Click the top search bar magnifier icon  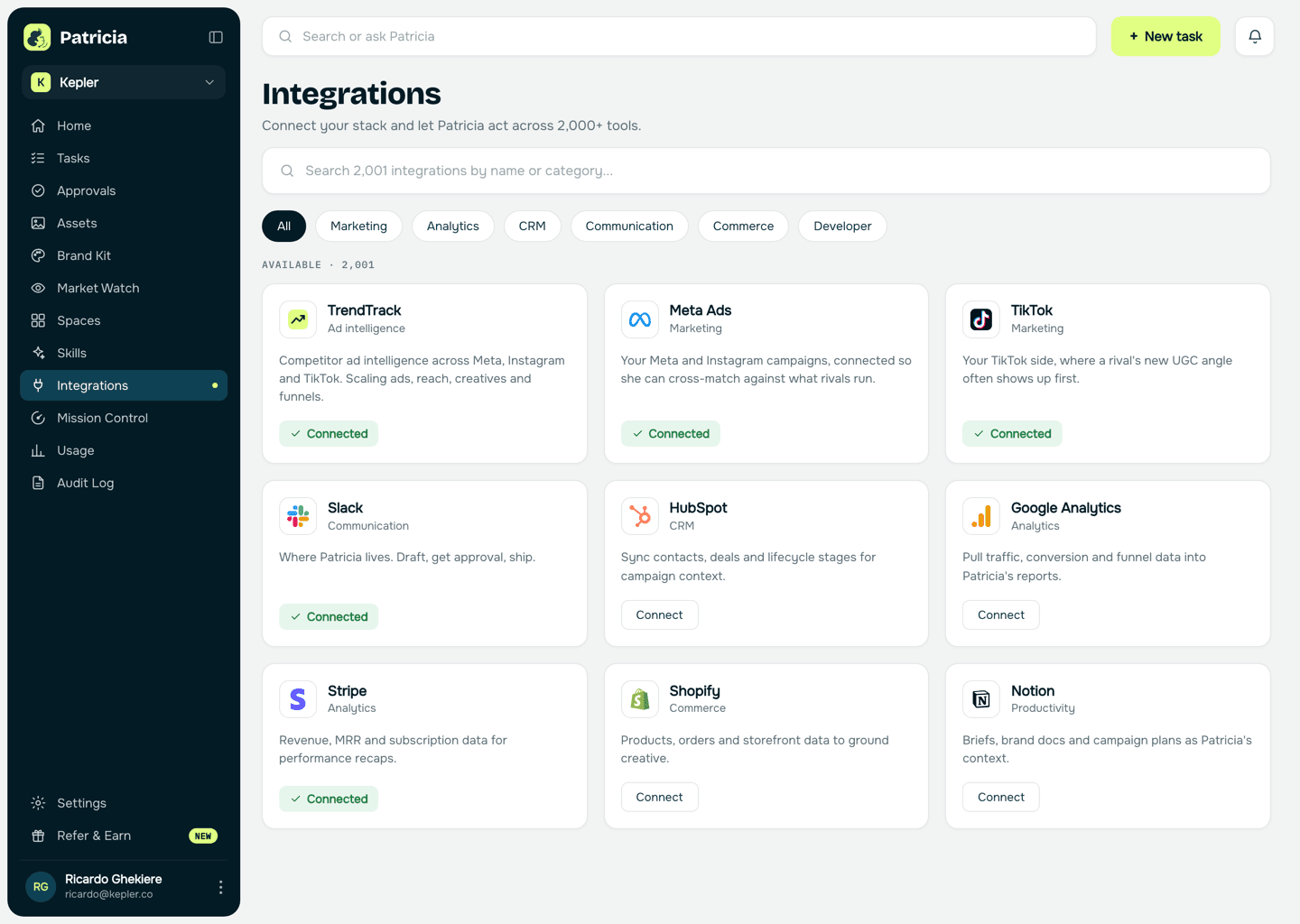(x=285, y=36)
